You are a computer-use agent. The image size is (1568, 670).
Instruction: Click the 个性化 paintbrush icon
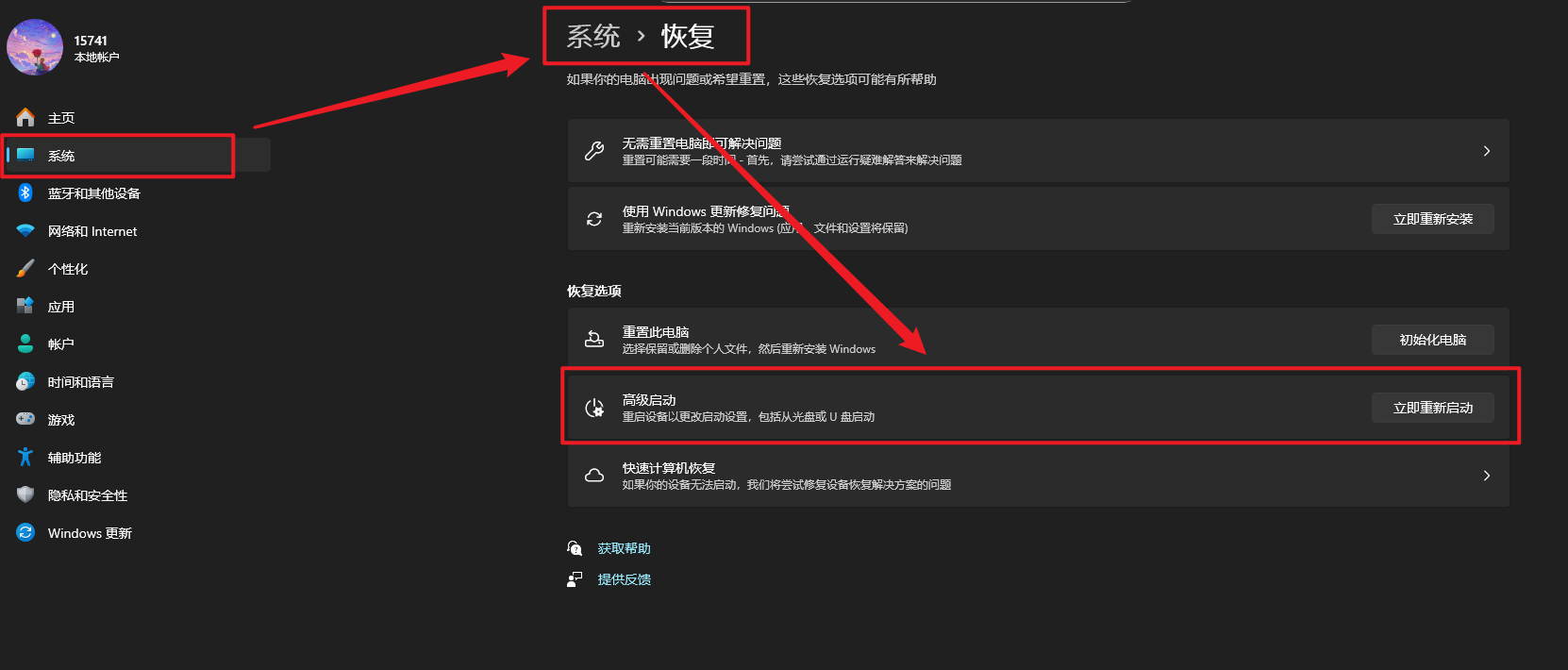[x=25, y=268]
